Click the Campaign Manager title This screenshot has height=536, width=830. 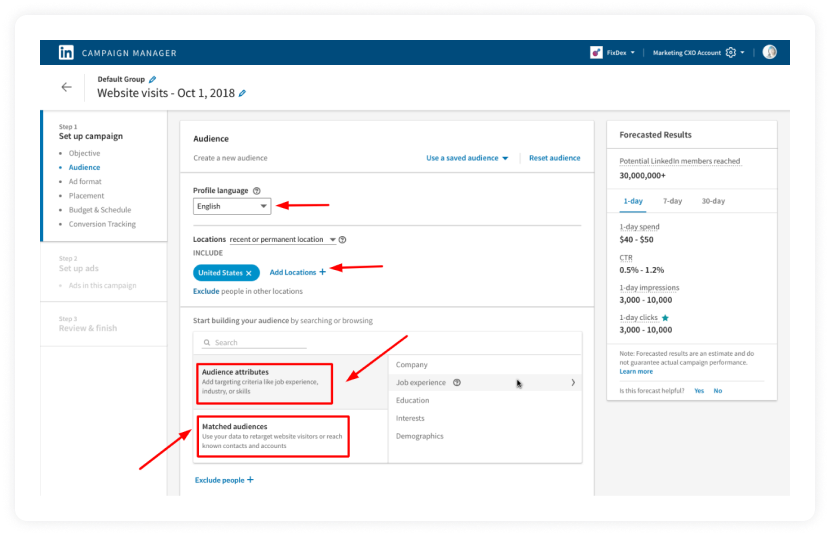[x=129, y=53]
